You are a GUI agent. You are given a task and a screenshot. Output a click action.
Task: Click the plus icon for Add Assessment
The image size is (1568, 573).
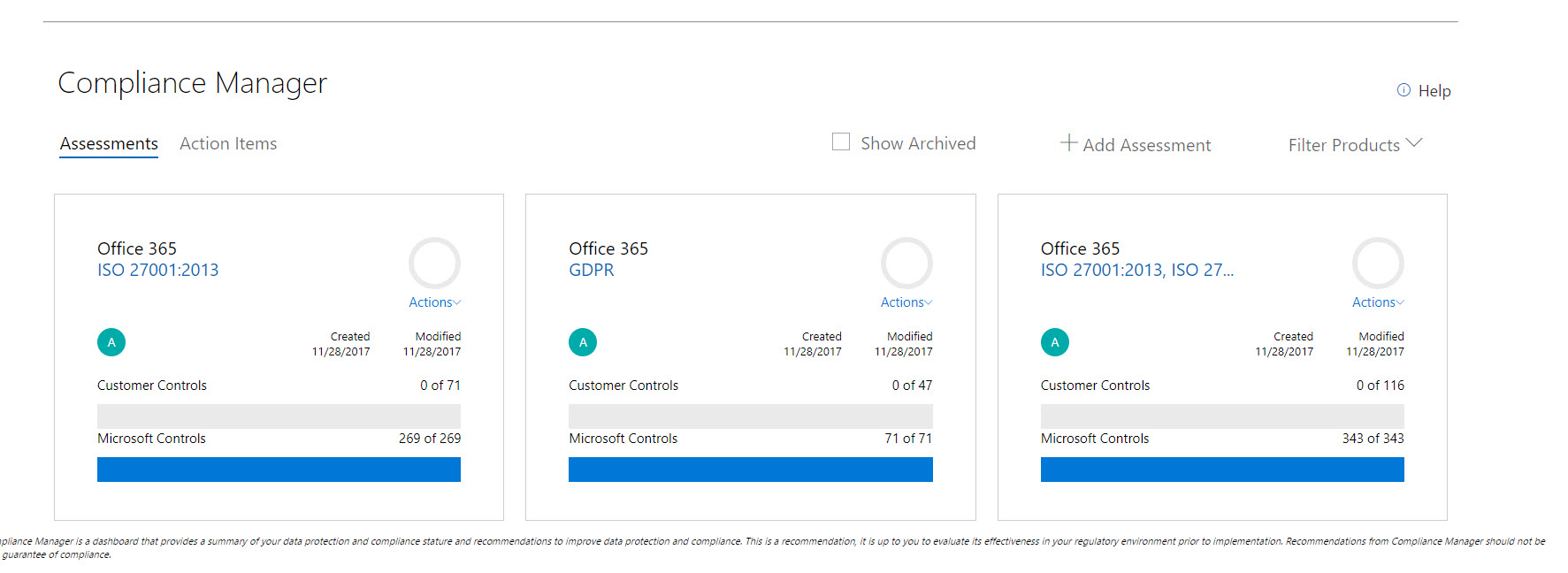pos(1068,143)
